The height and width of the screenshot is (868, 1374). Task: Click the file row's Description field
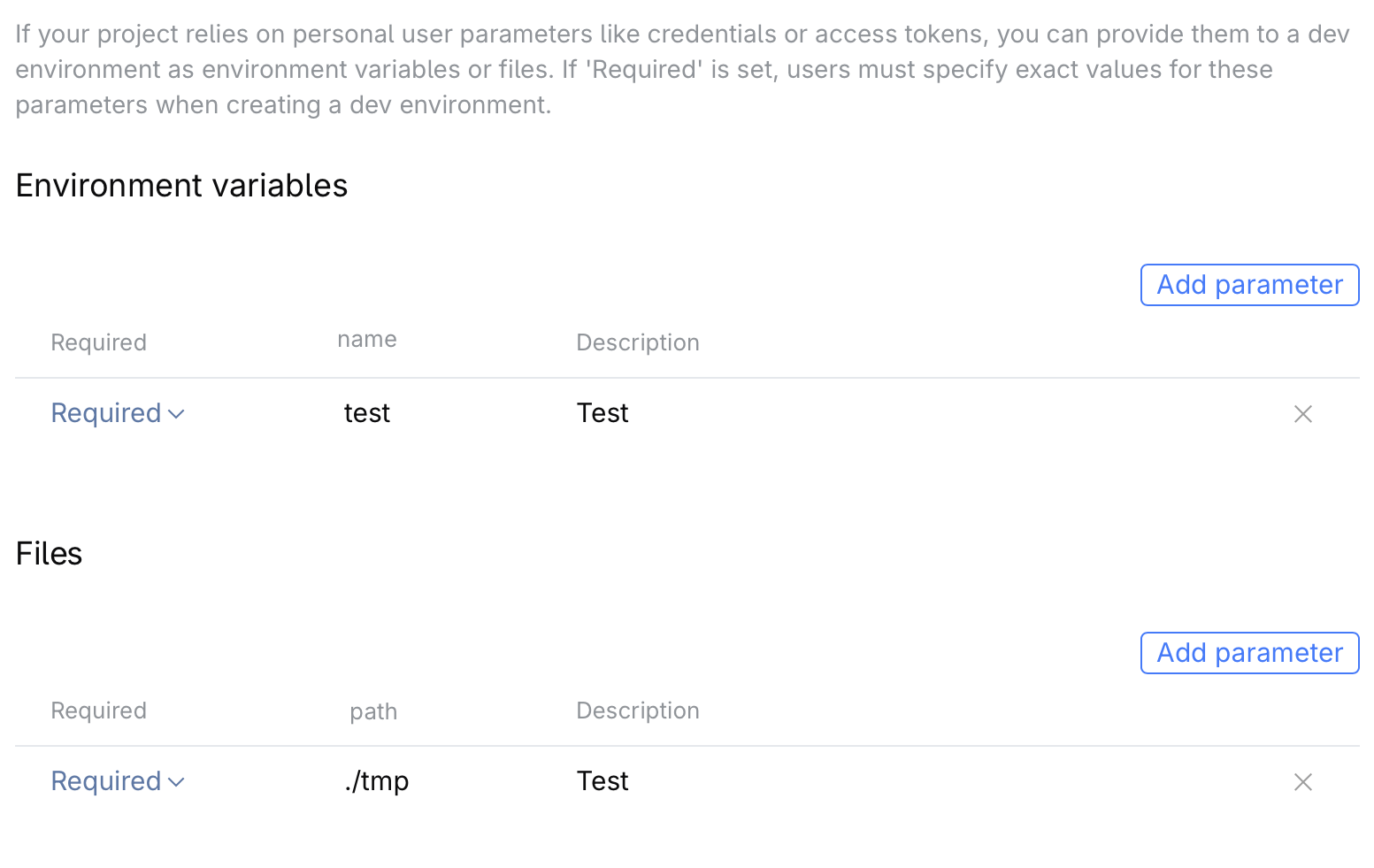point(603,781)
